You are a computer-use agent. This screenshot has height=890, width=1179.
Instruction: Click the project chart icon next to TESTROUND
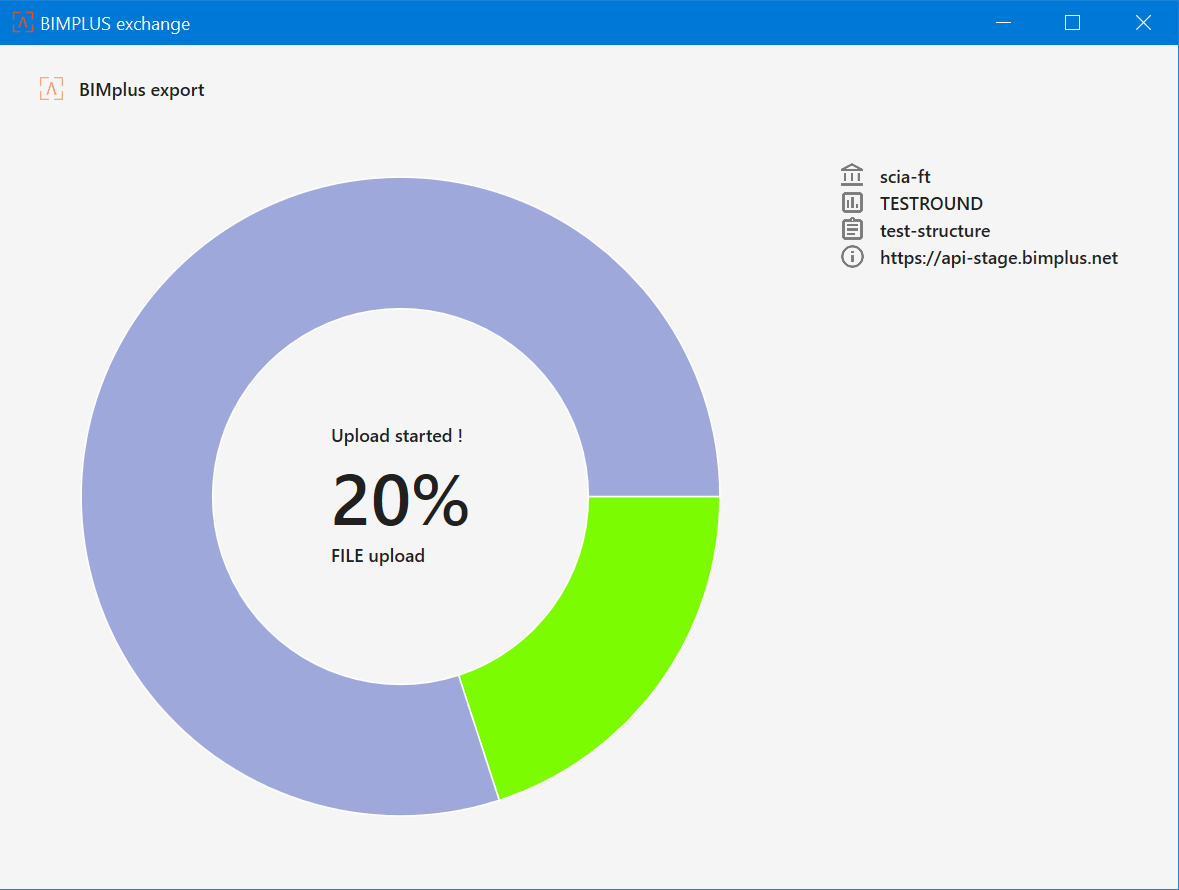pos(852,203)
